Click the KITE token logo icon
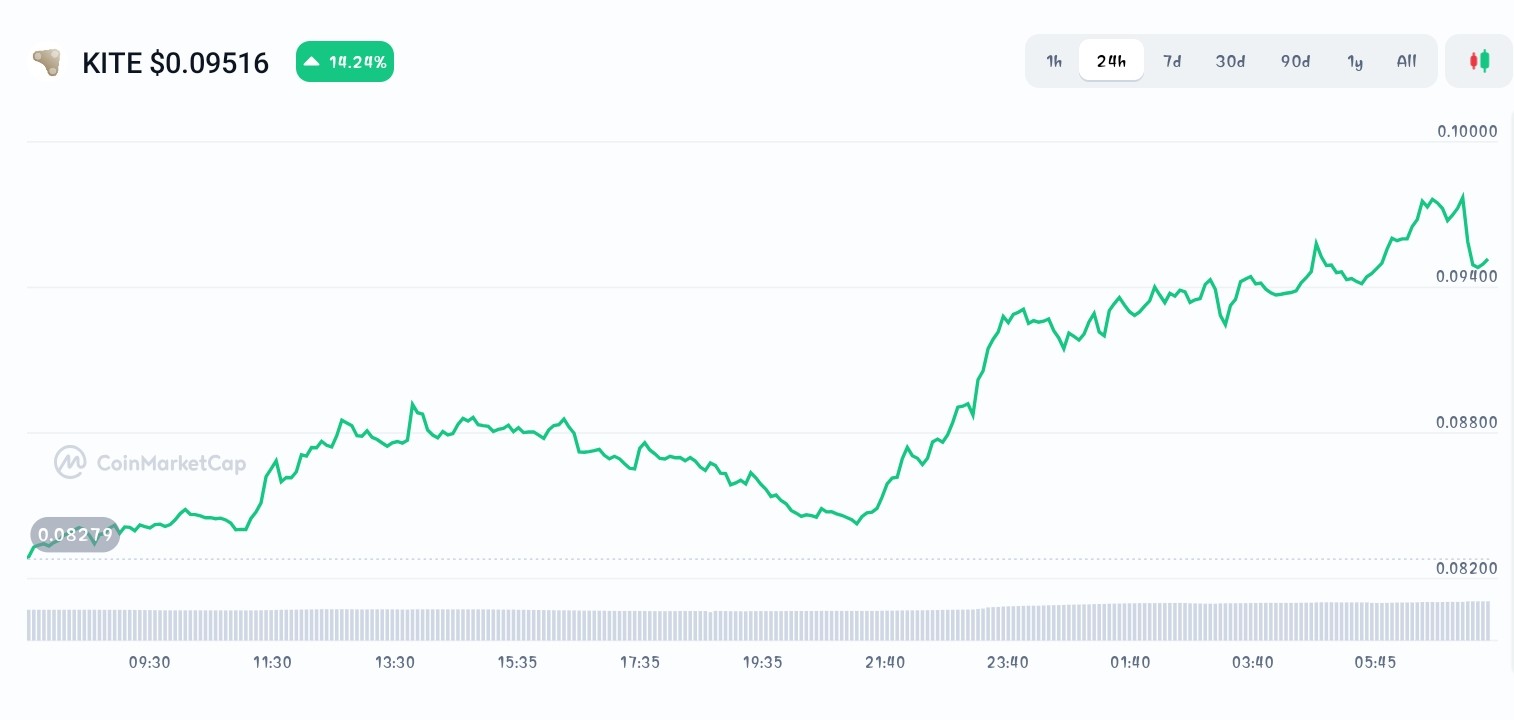The width and height of the screenshot is (1514, 720). pos(45,63)
